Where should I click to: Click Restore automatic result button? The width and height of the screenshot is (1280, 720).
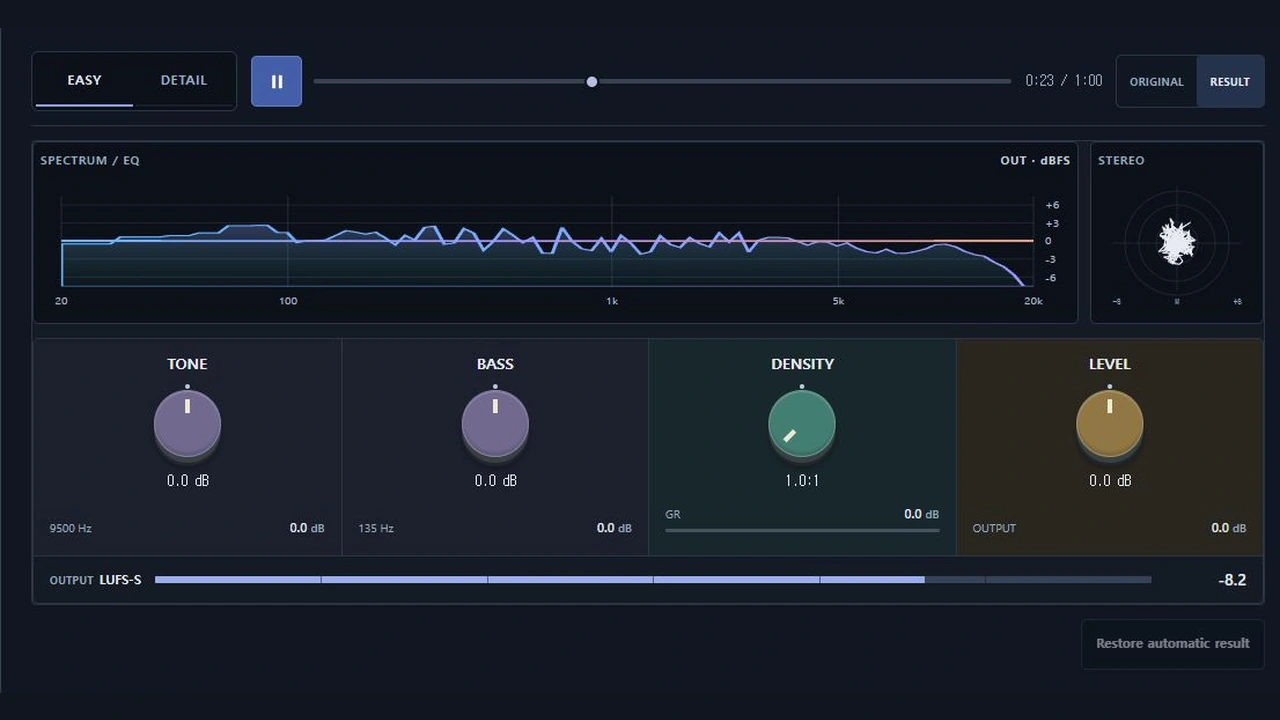1173,644
